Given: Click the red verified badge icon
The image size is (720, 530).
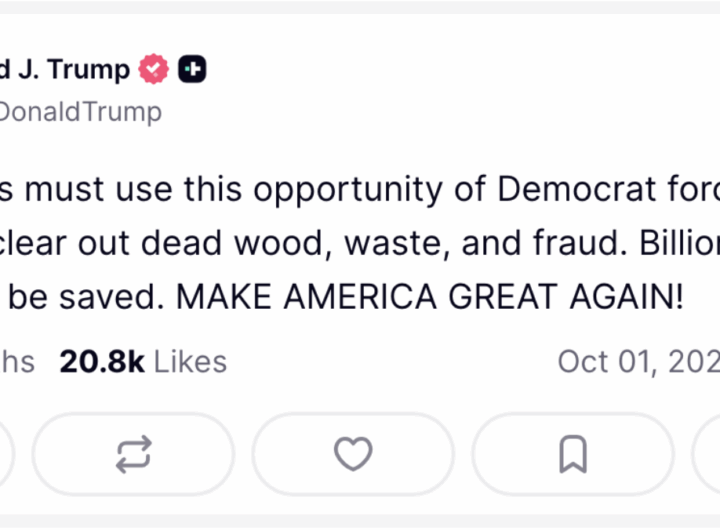Looking at the screenshot, I should tap(153, 70).
